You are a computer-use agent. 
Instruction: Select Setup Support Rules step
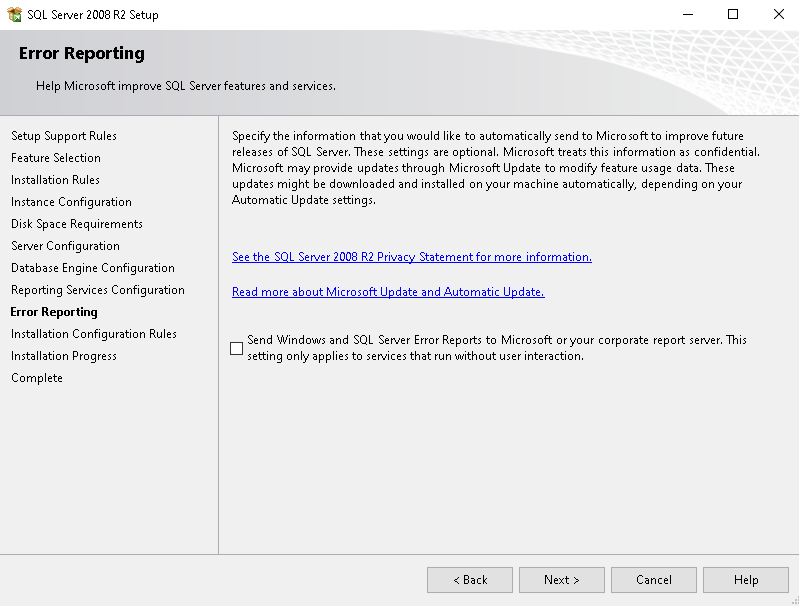coord(64,136)
